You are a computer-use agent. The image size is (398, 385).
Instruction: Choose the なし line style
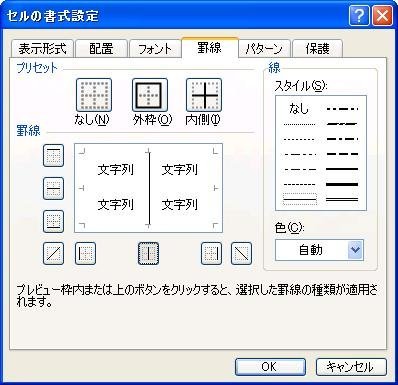(x=299, y=108)
